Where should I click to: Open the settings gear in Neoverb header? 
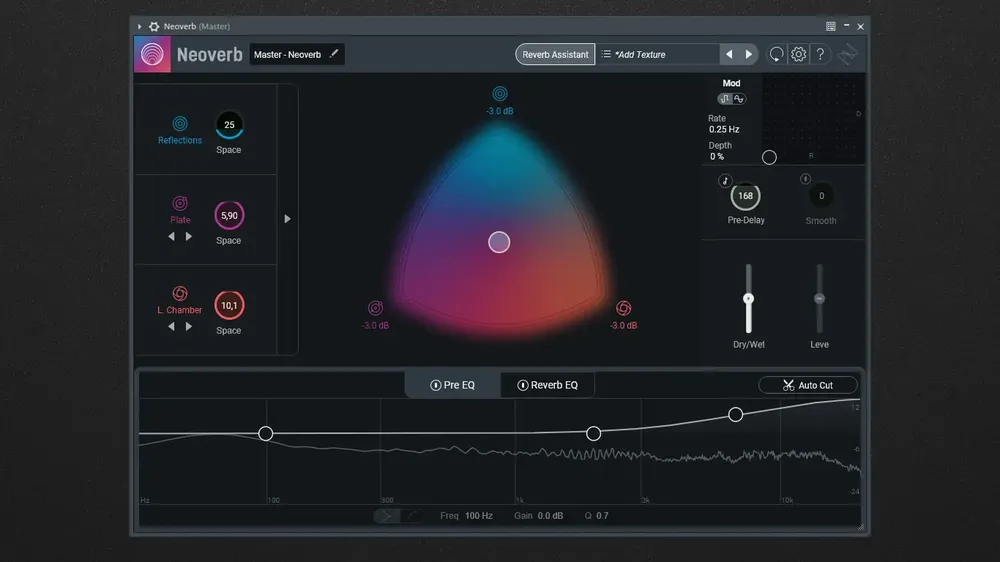pos(798,54)
